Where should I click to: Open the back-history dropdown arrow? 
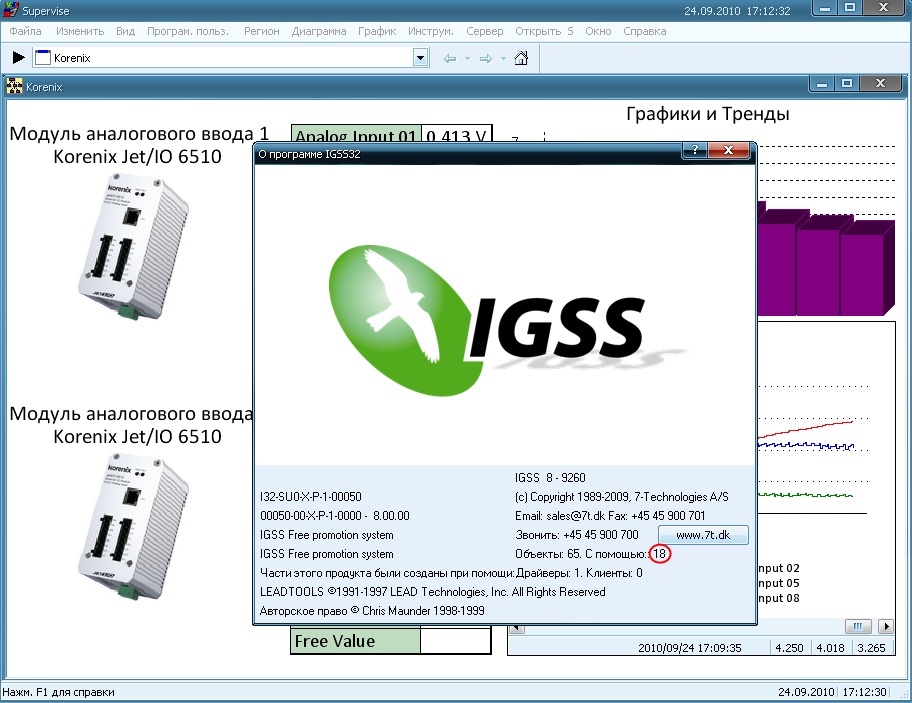(x=467, y=59)
